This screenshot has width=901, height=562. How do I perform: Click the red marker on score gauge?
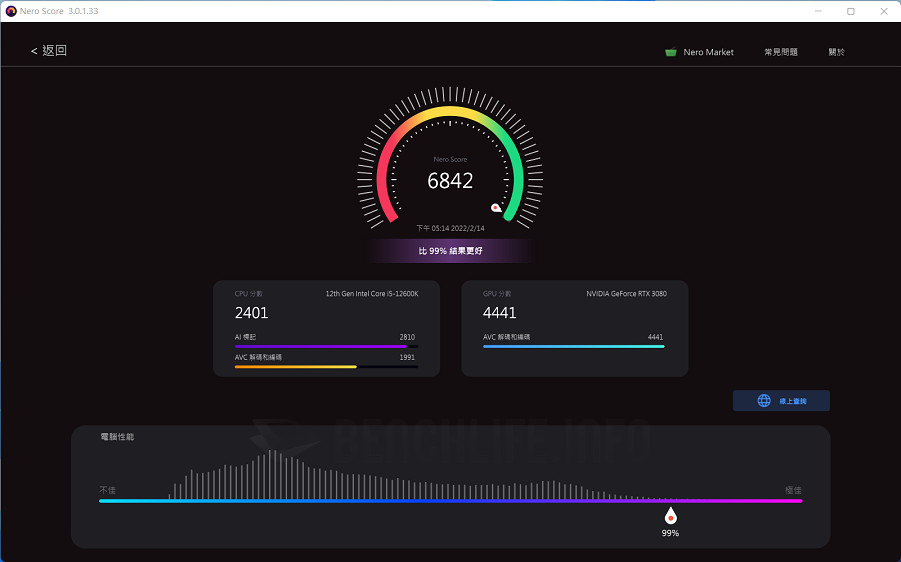pos(496,207)
